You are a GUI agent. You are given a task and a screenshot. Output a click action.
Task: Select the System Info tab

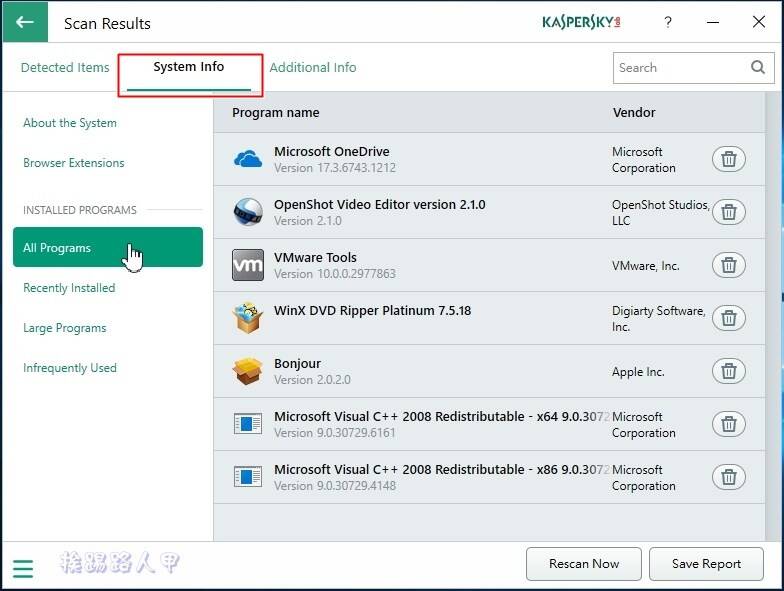189,67
